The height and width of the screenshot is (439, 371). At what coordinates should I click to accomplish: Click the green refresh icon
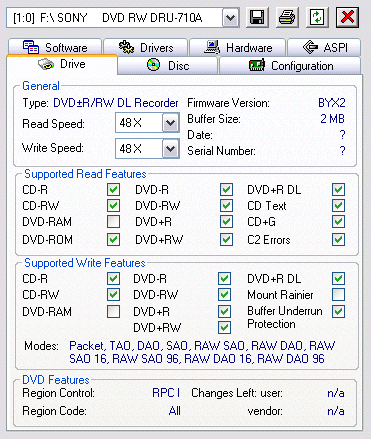point(317,17)
